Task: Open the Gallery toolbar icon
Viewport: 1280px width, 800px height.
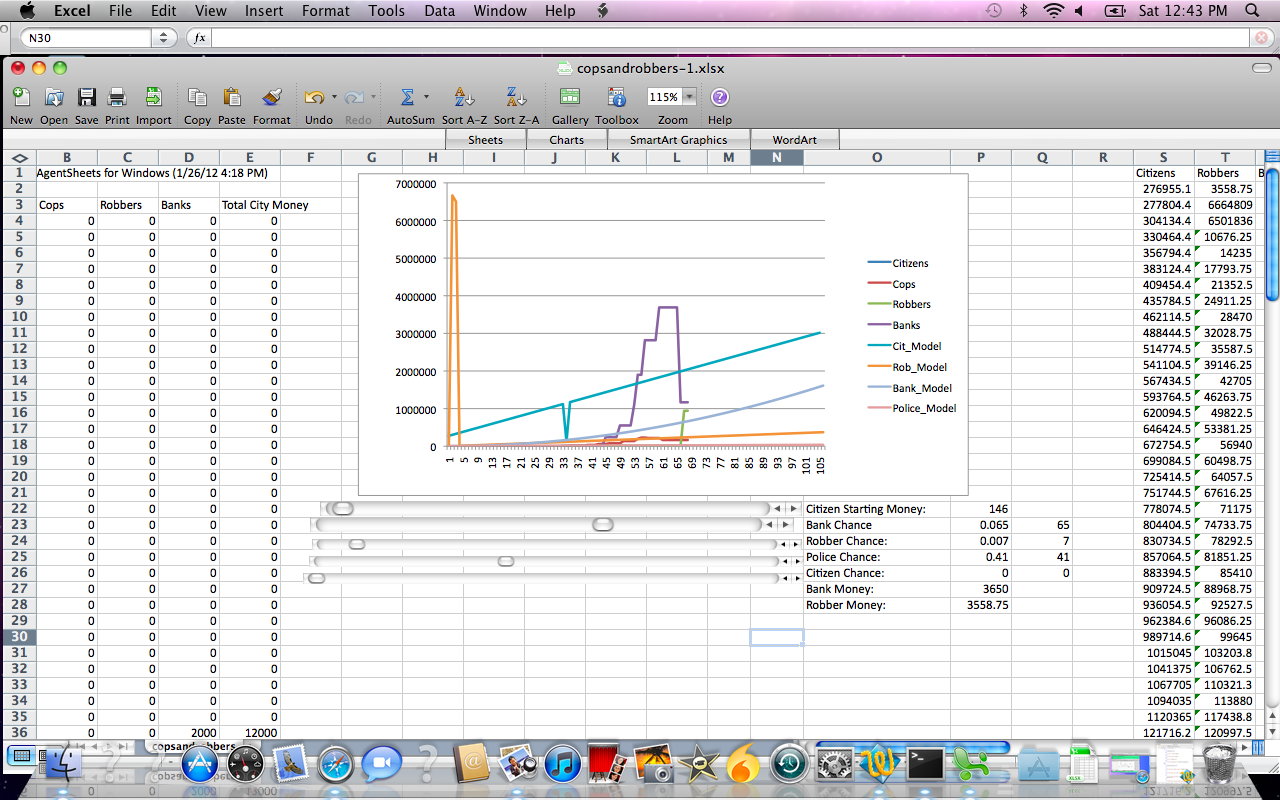Action: click(x=570, y=97)
